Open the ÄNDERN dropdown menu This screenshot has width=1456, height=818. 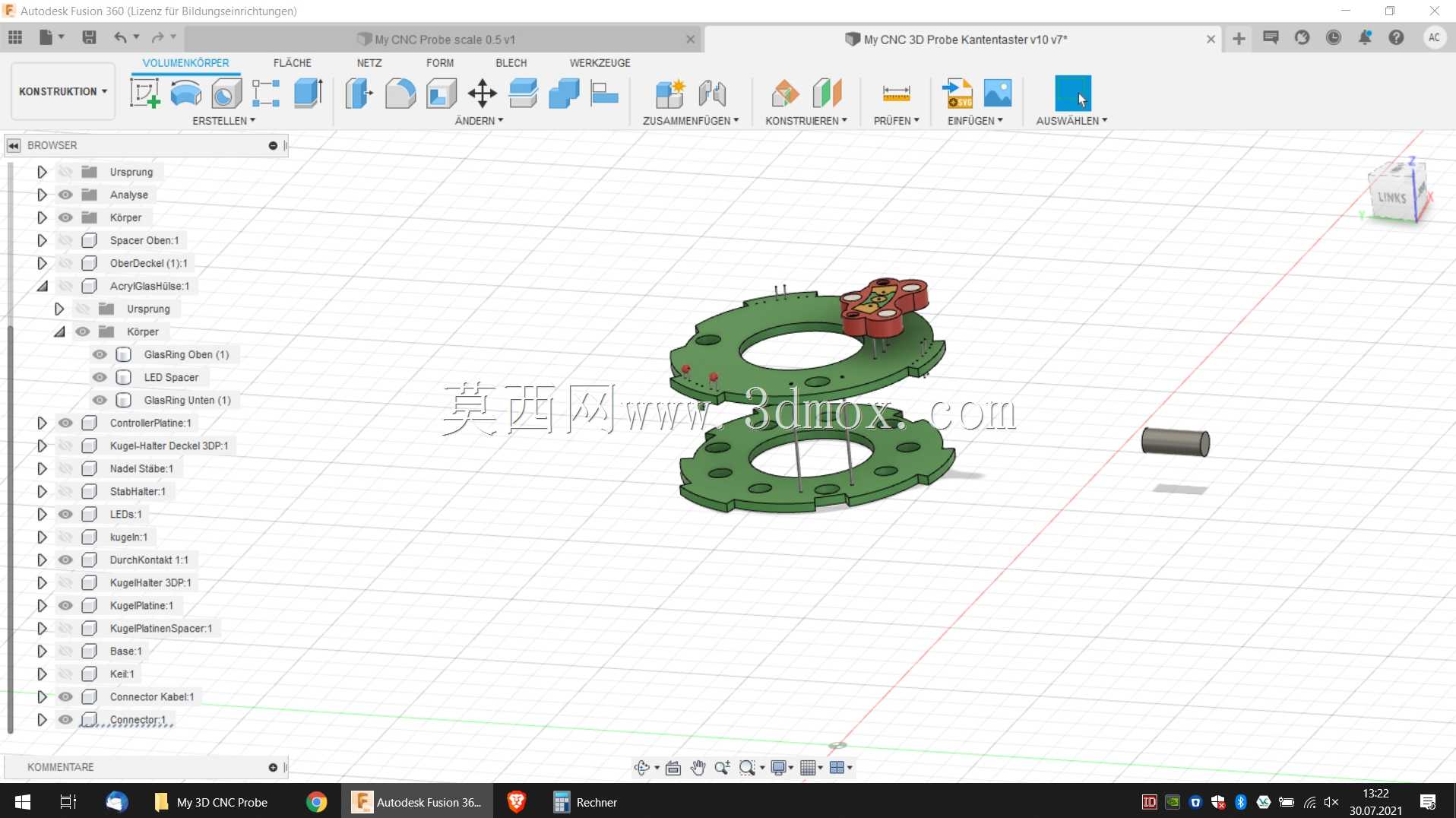[479, 121]
